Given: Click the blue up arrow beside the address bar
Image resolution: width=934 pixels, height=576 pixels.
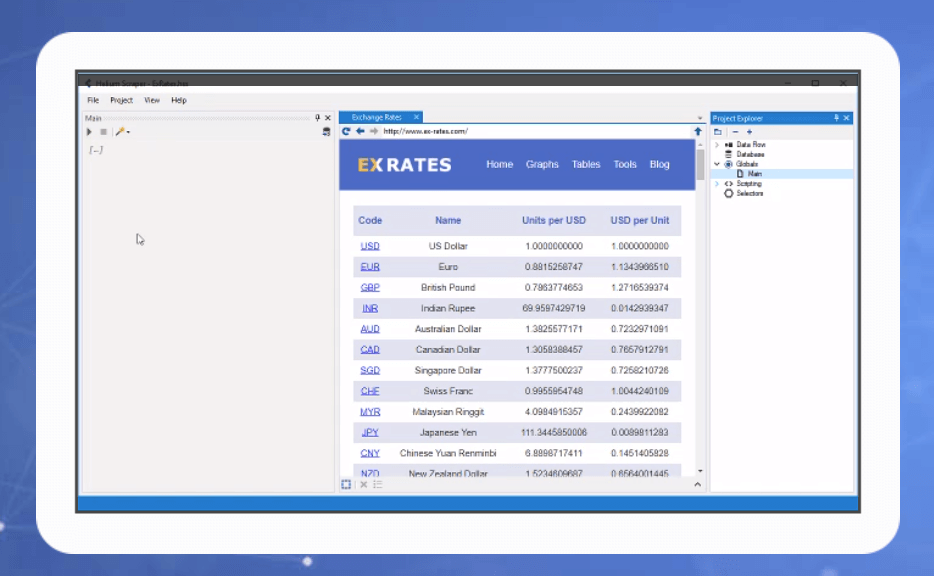Looking at the screenshot, I should pos(698,131).
